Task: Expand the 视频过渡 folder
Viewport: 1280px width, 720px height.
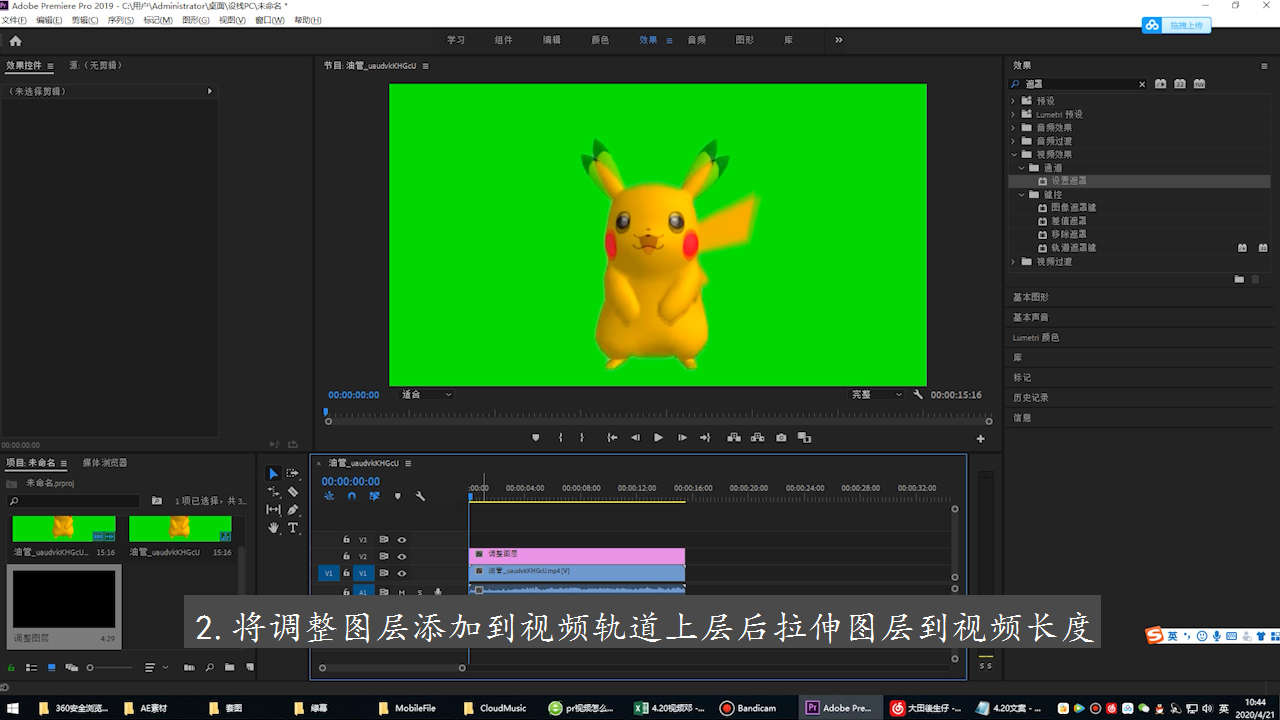Action: pyautogui.click(x=1013, y=261)
